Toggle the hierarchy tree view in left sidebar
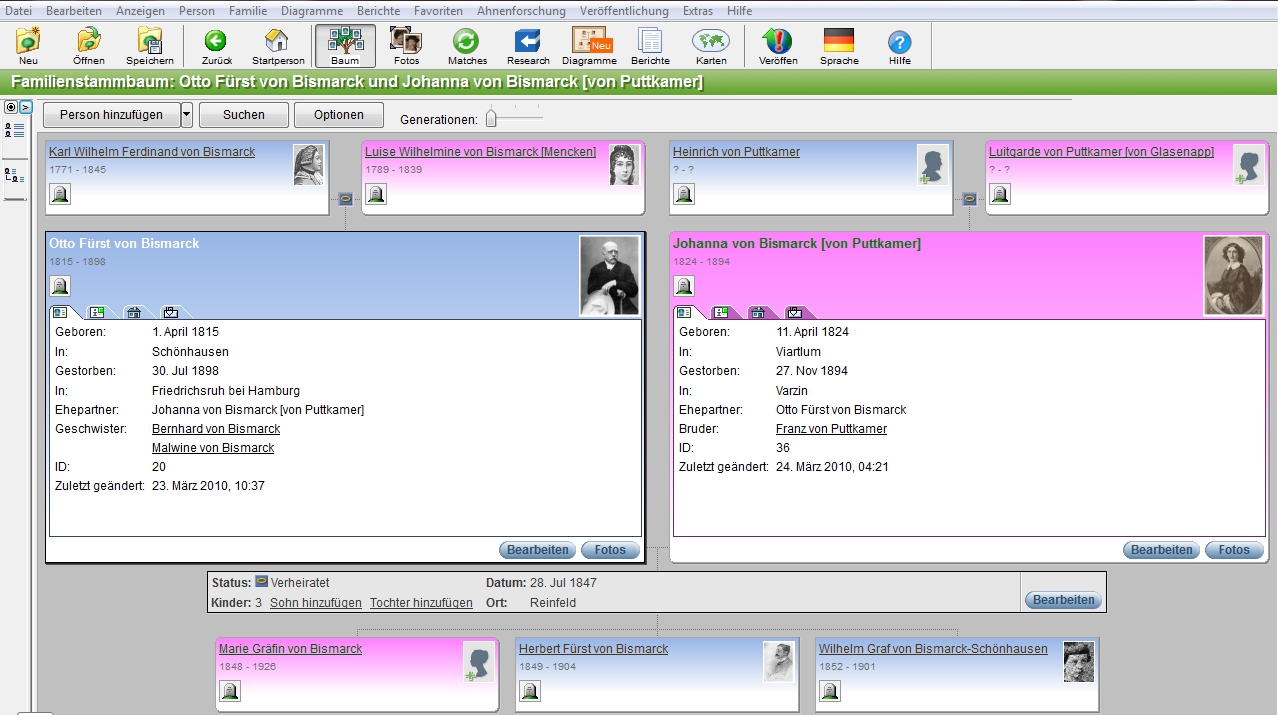 [x=15, y=176]
